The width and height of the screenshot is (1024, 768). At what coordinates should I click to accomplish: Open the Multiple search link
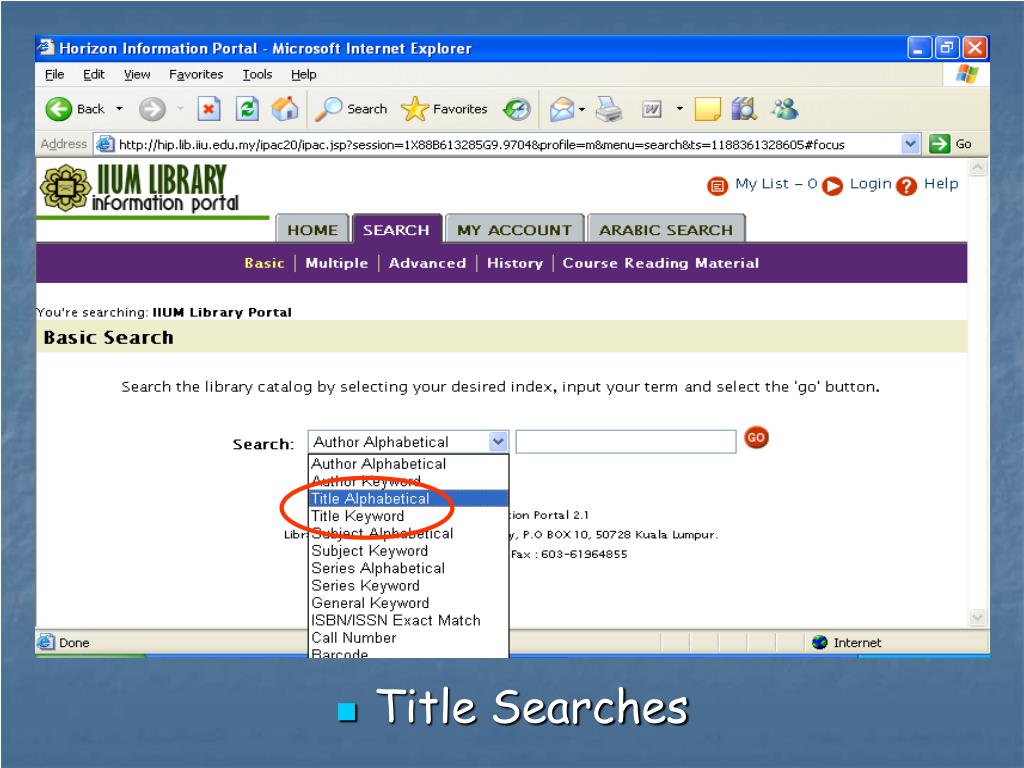pyautogui.click(x=336, y=263)
